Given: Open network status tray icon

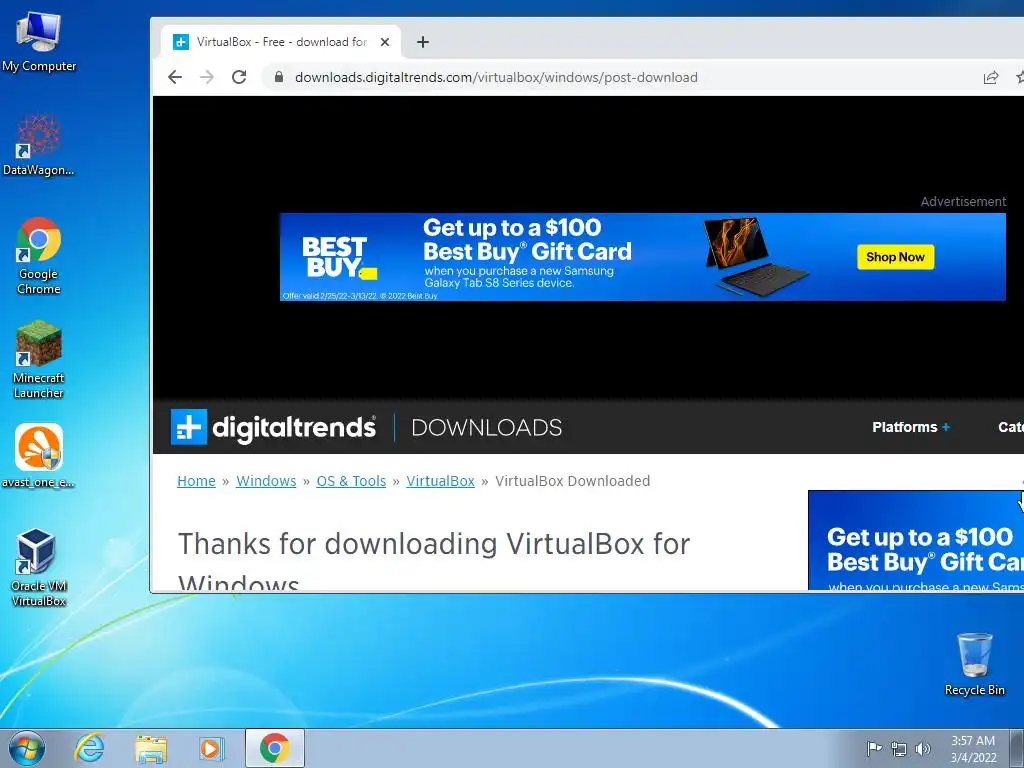Looking at the screenshot, I should [899, 749].
